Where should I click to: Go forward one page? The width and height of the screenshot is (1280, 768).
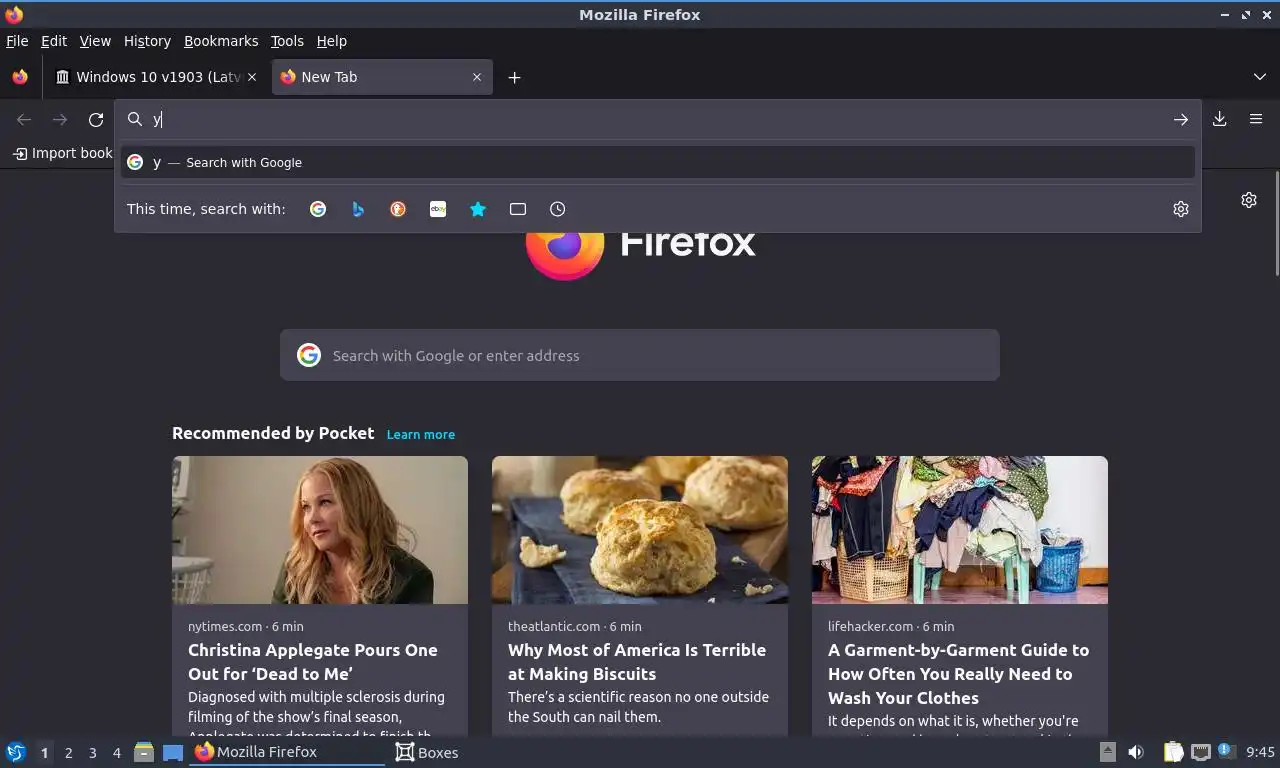[x=60, y=119]
